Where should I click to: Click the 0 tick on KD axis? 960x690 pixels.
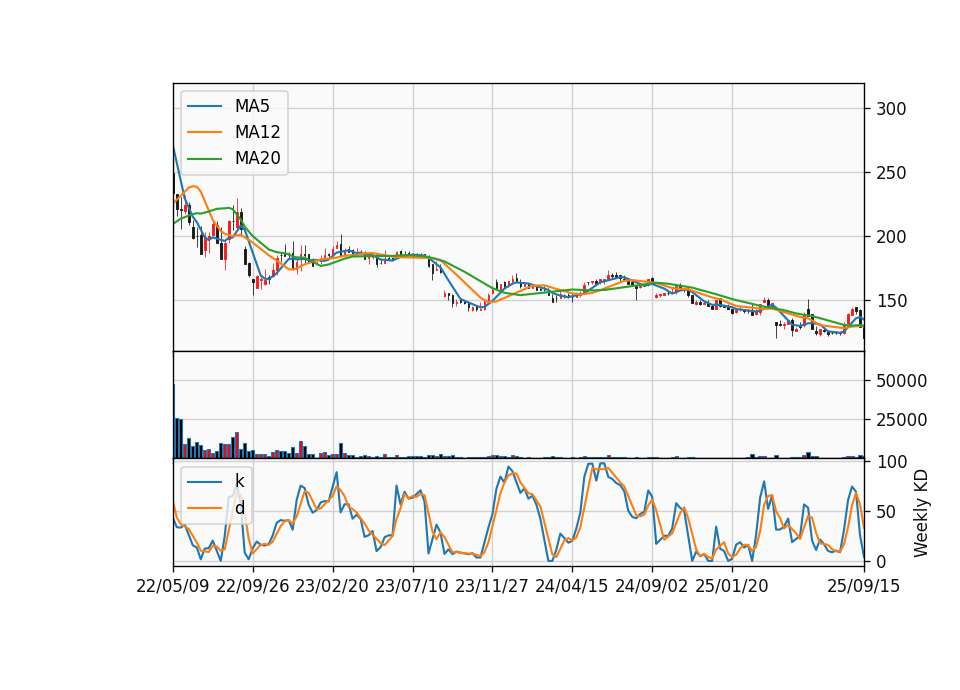[x=880, y=561]
